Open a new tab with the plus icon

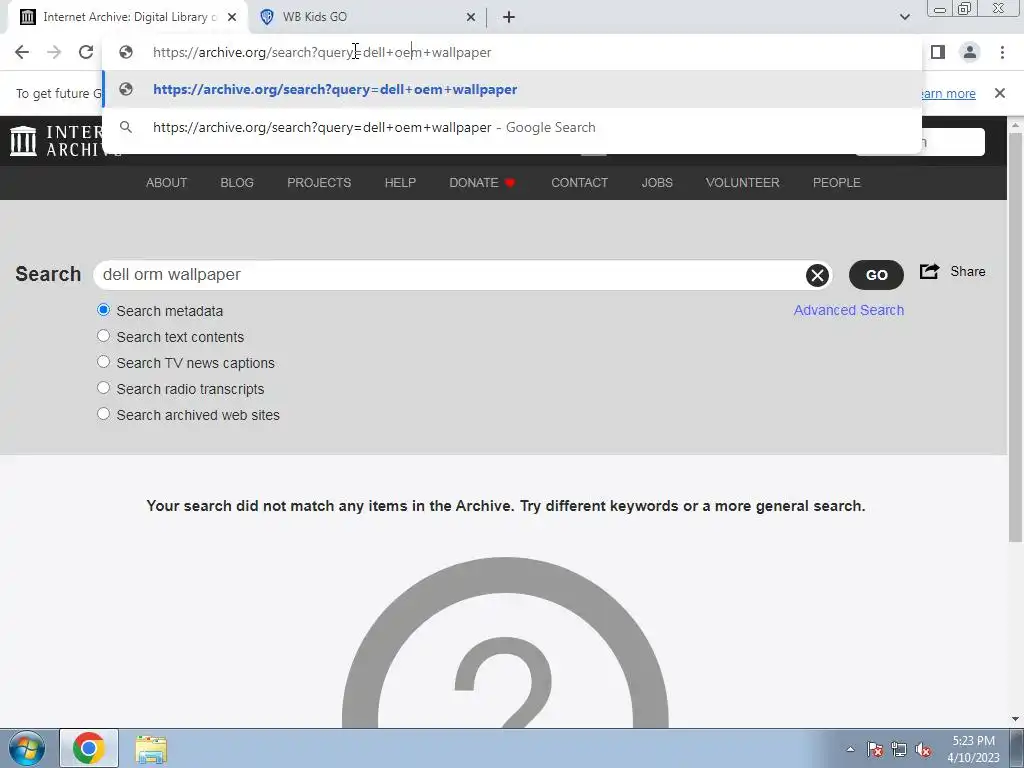pyautogui.click(x=509, y=17)
